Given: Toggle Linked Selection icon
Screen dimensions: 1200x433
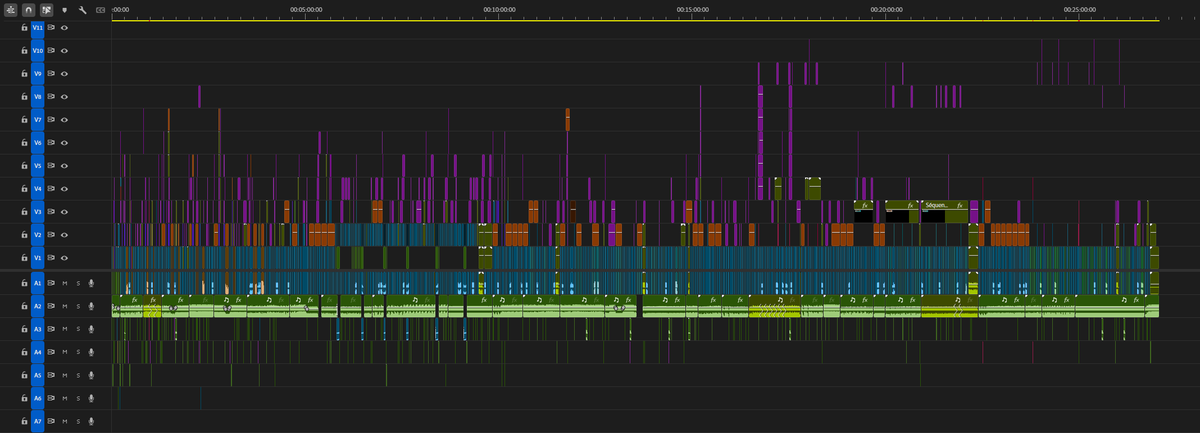Looking at the screenshot, I should pos(46,9).
